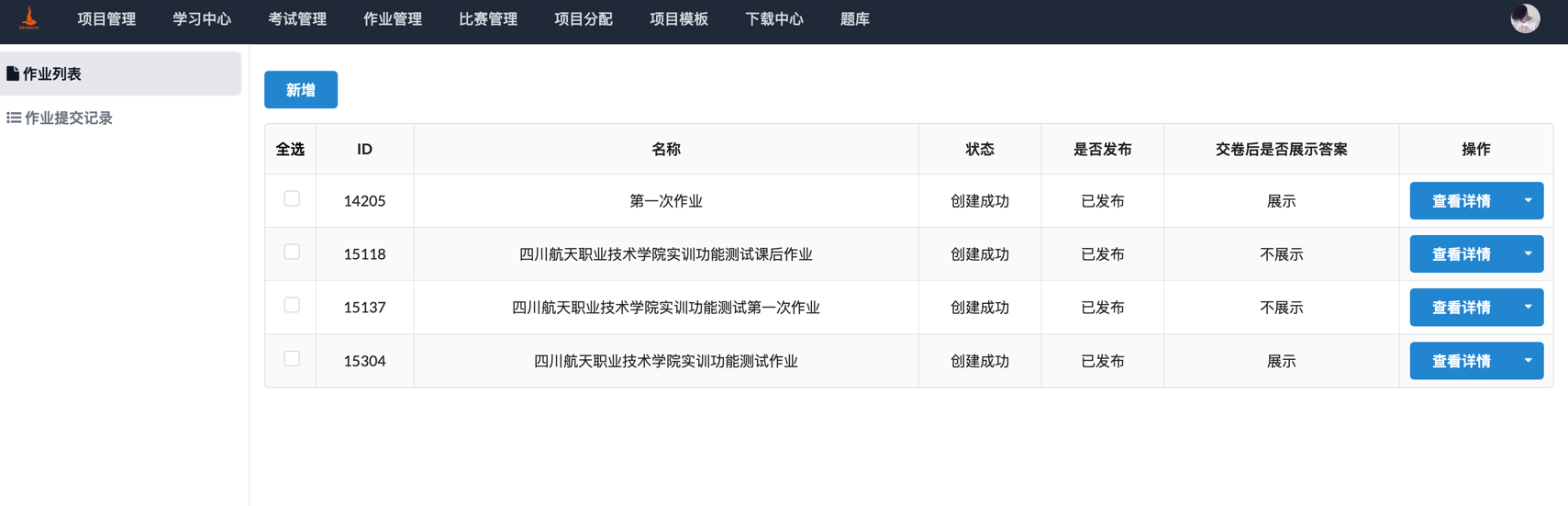
Task: Open the 比赛管理 menu
Action: pyautogui.click(x=488, y=19)
